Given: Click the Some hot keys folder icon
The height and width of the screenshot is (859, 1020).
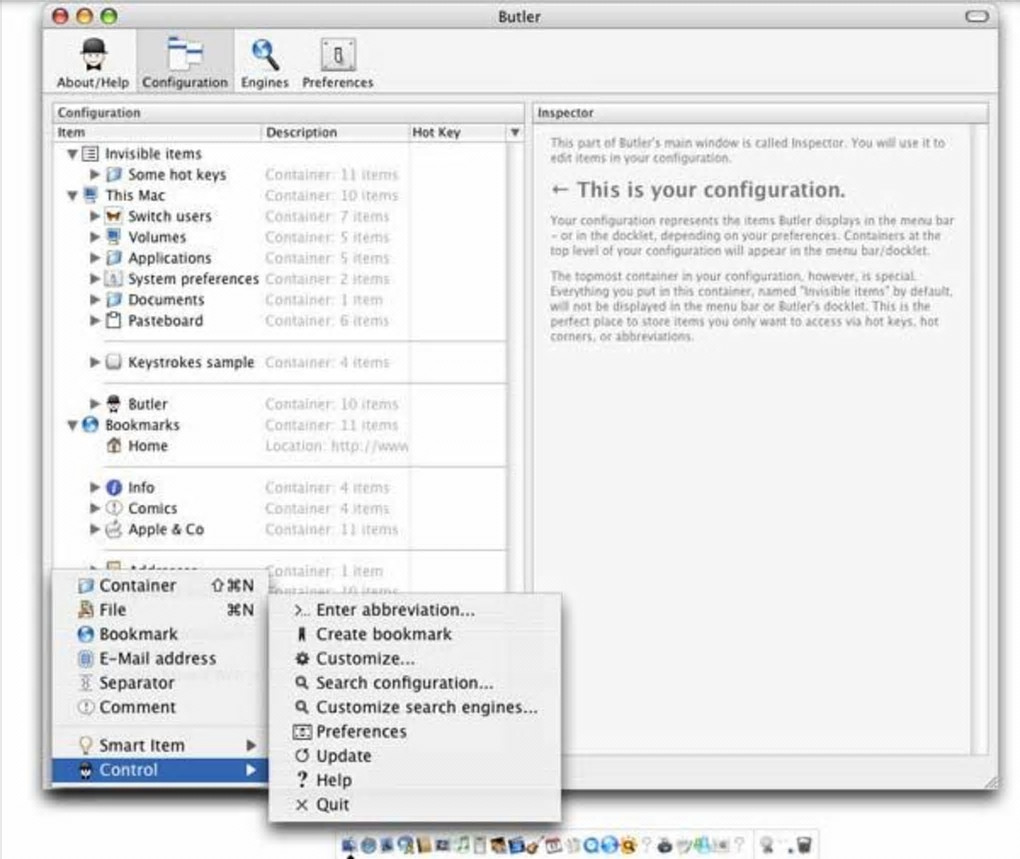Looking at the screenshot, I should pyautogui.click(x=114, y=174).
